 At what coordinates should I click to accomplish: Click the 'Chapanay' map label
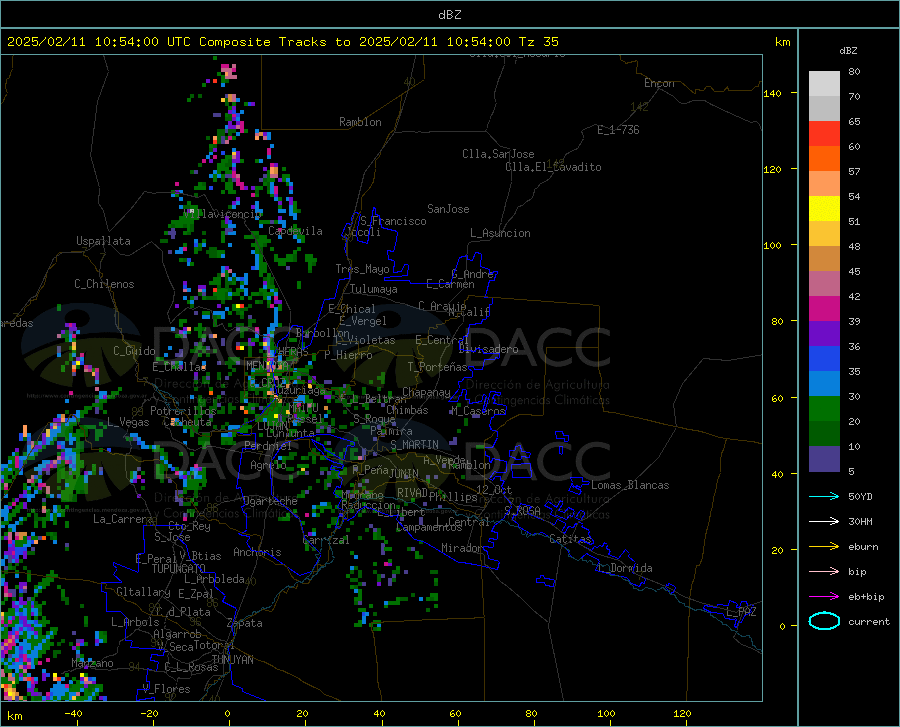click(426, 392)
